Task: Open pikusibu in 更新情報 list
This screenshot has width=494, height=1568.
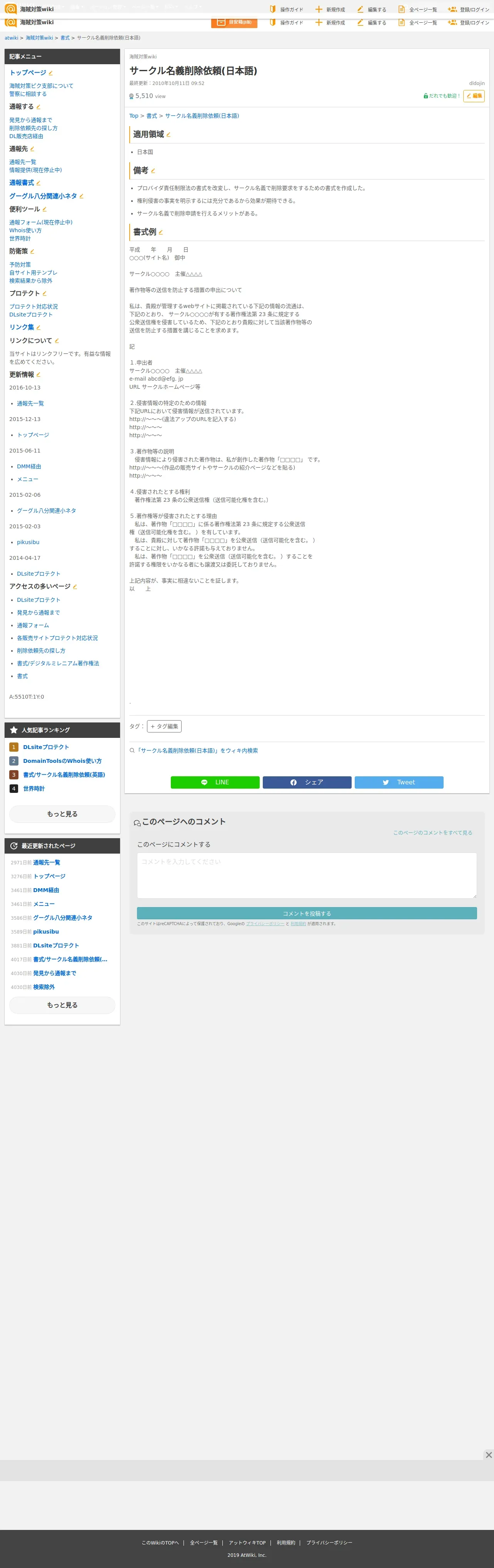Action: 28,543
